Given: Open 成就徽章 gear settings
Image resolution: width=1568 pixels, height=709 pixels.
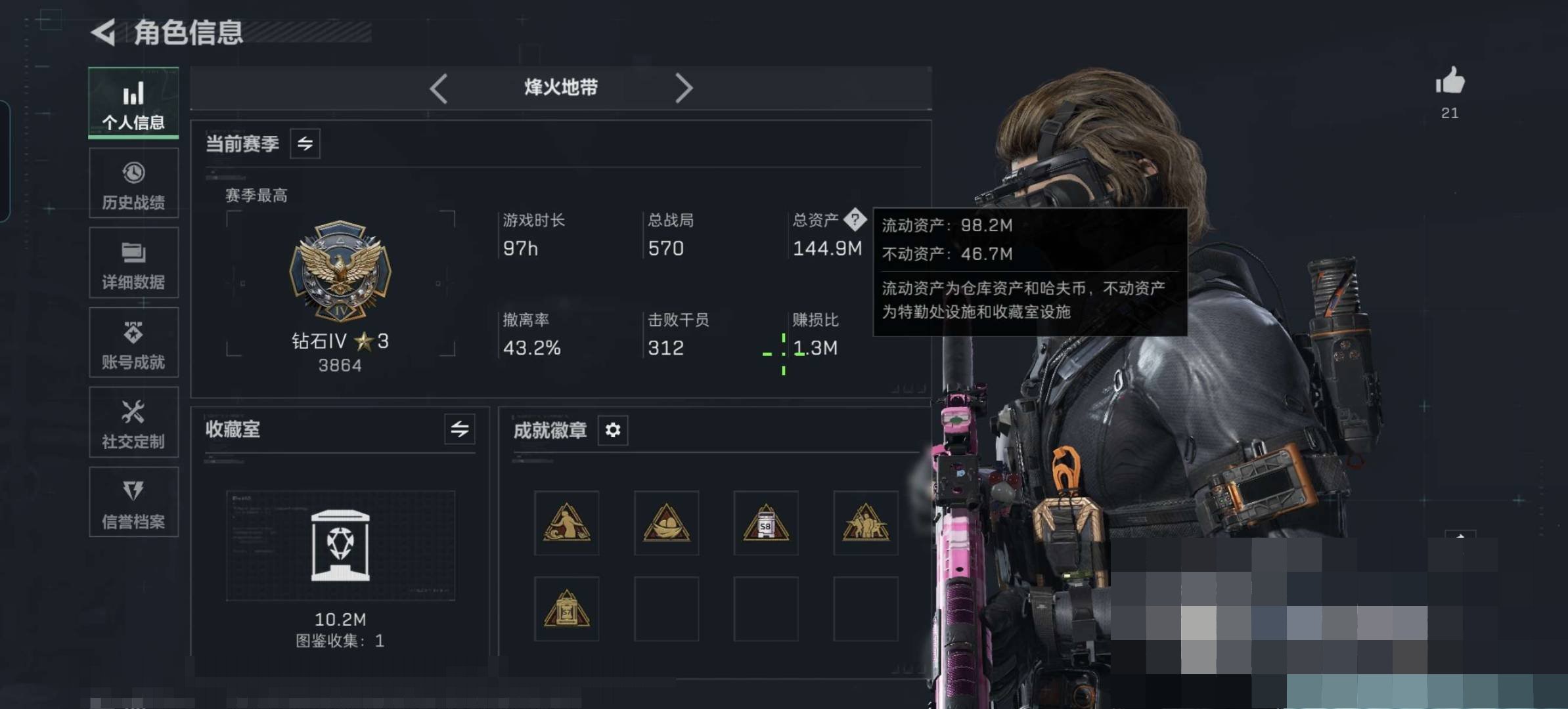Looking at the screenshot, I should click(x=613, y=430).
